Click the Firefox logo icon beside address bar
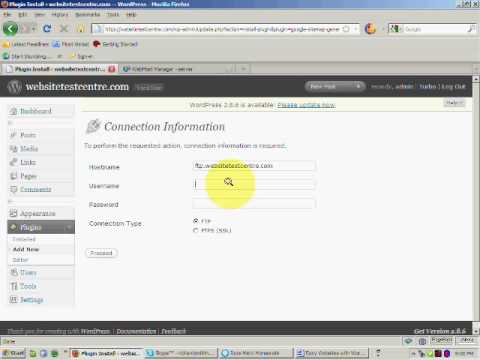 click(x=370, y=29)
